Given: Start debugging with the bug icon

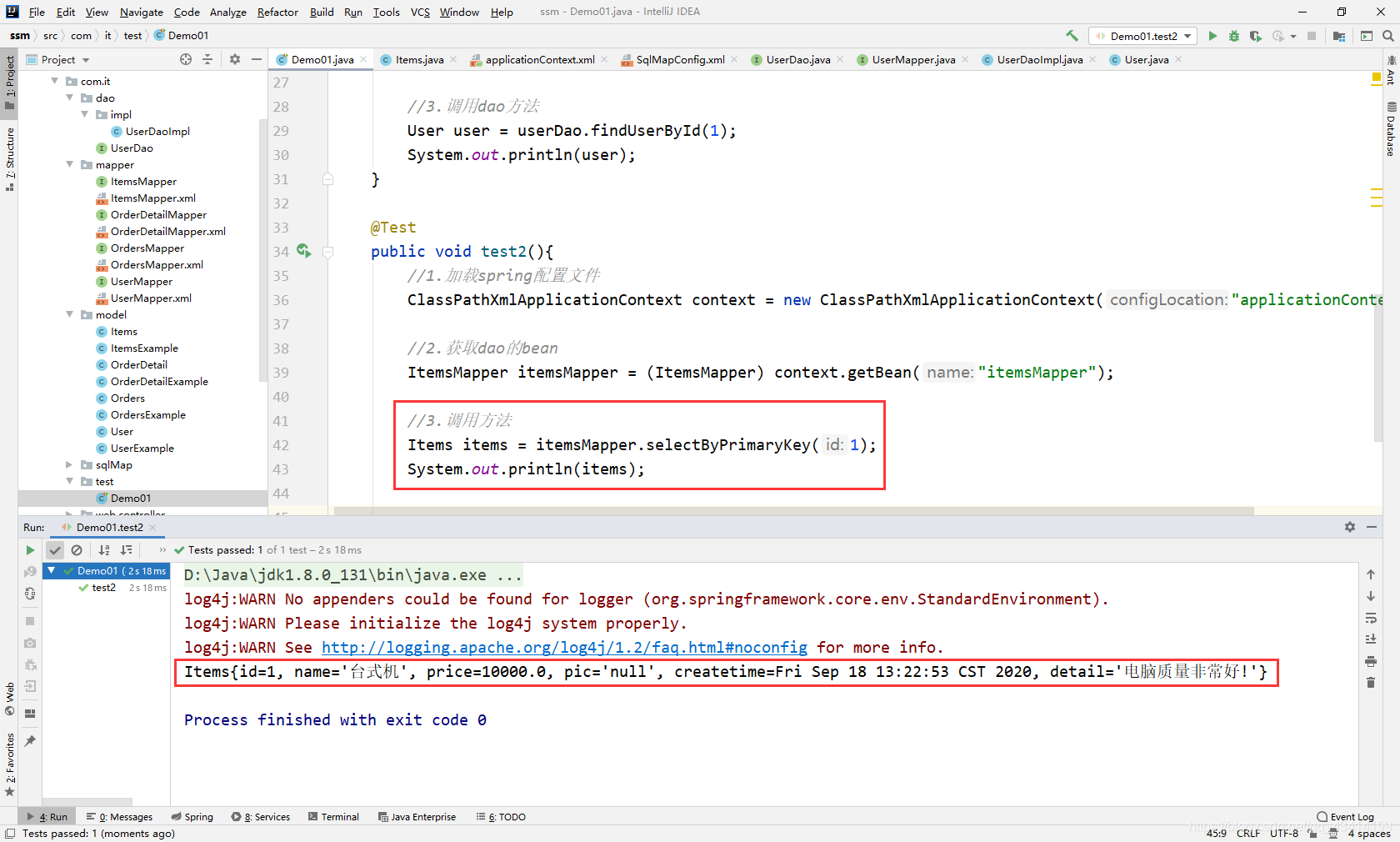Looking at the screenshot, I should pos(1234,36).
